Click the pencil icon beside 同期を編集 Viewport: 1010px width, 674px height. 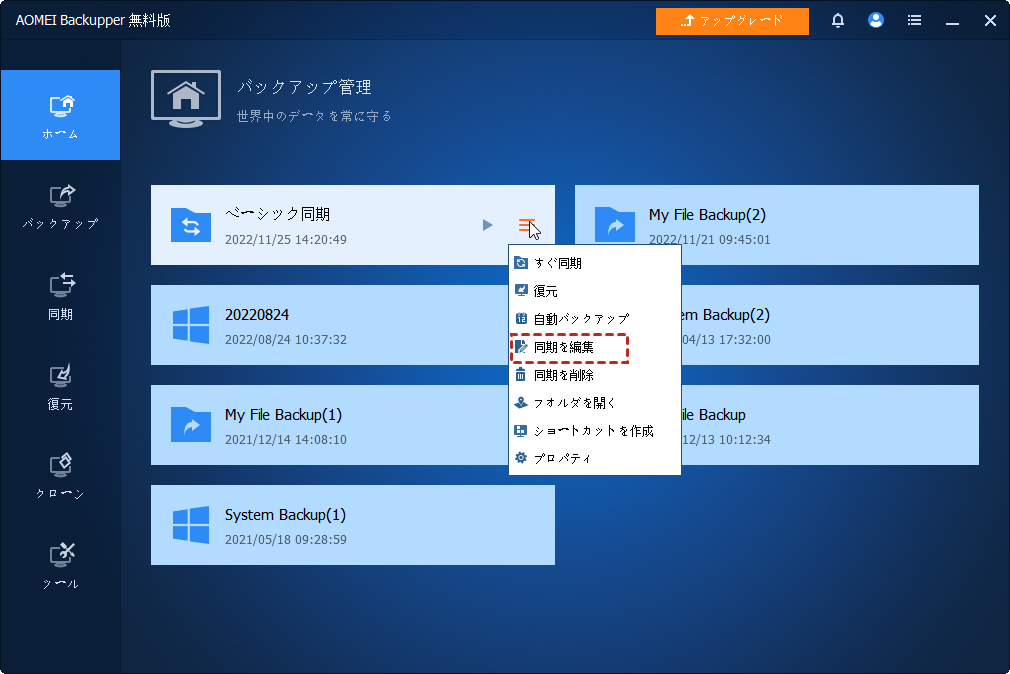(x=521, y=347)
